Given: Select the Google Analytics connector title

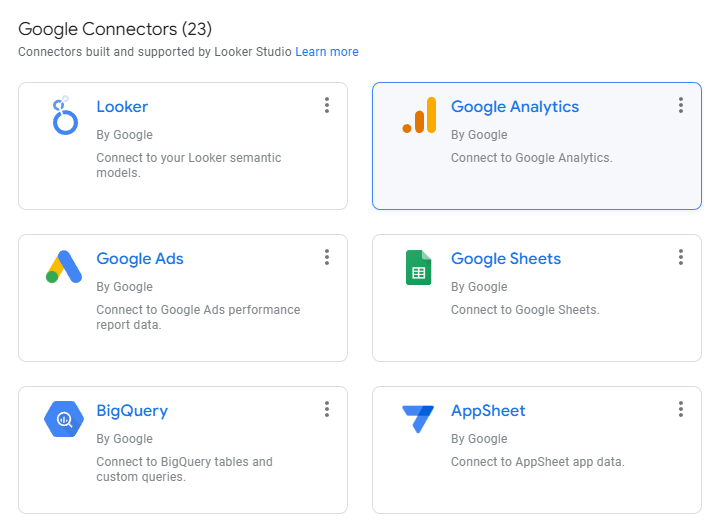Looking at the screenshot, I should pos(515,107).
